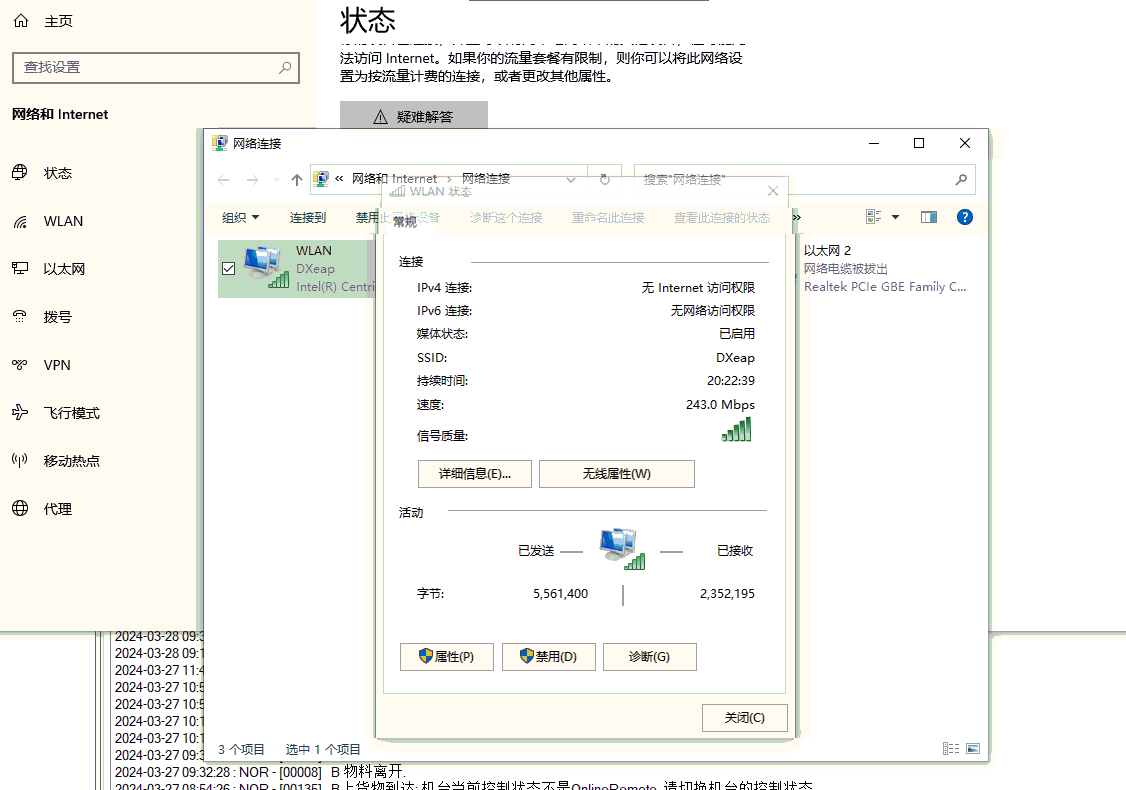Toggle the checkbox on the WLAN adapter
The image size is (1126, 790).
coord(228,269)
